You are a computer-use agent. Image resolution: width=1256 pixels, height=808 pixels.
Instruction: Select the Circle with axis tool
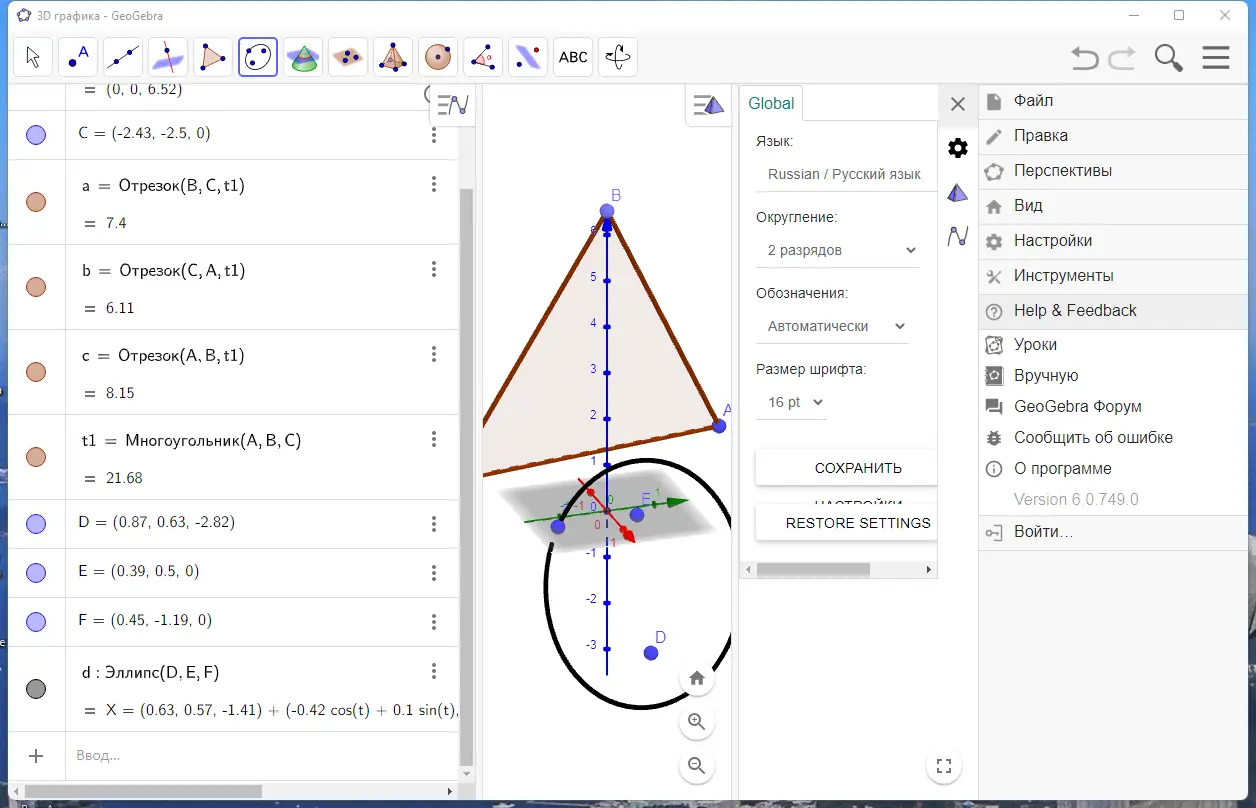coord(258,57)
